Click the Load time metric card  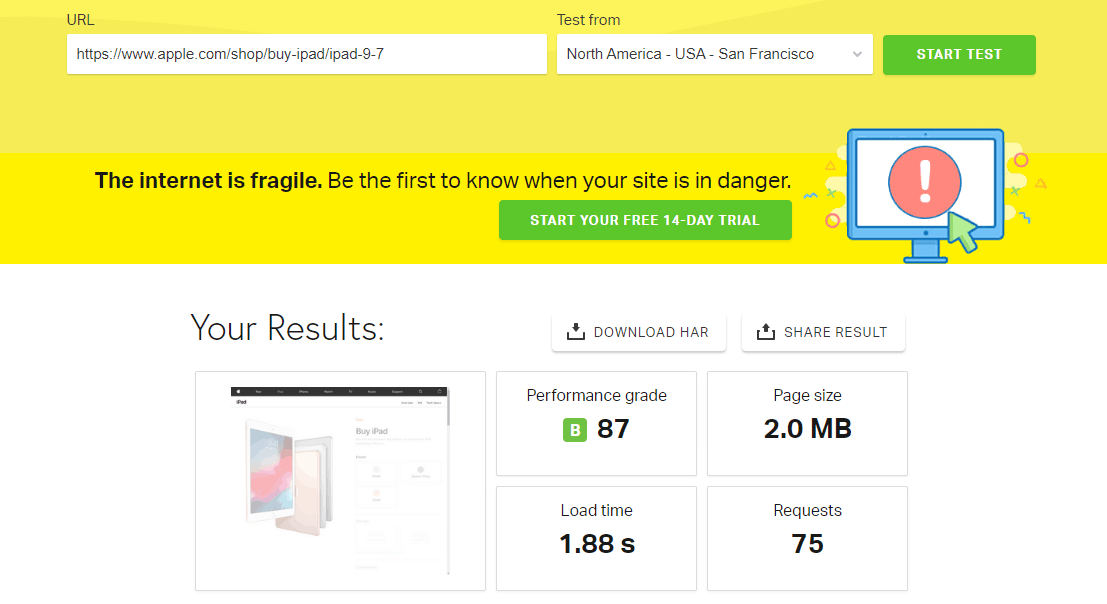tap(595, 538)
